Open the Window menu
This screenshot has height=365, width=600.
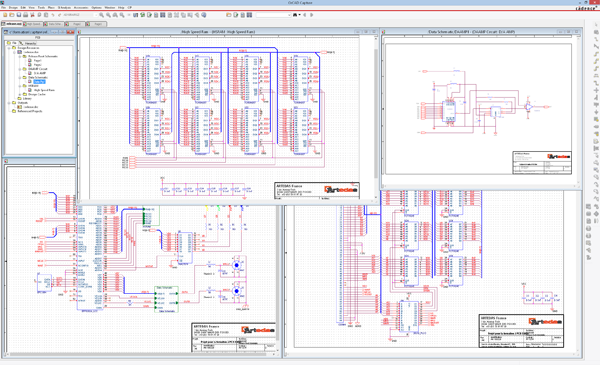110,8
